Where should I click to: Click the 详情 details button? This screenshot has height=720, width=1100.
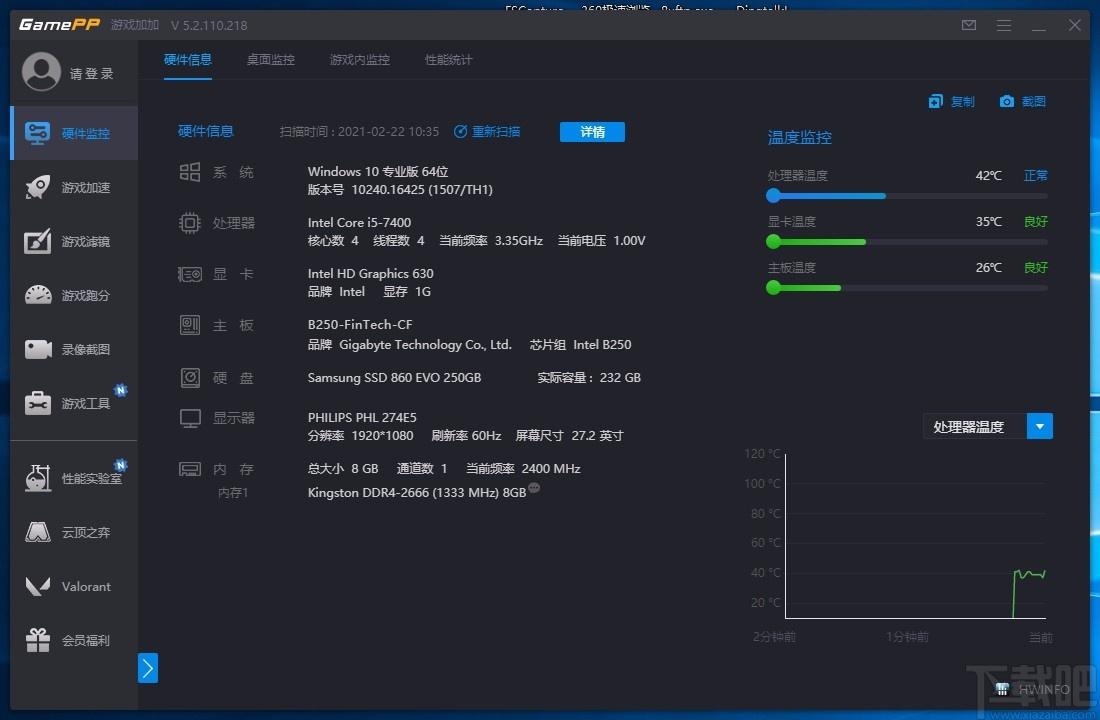[592, 132]
